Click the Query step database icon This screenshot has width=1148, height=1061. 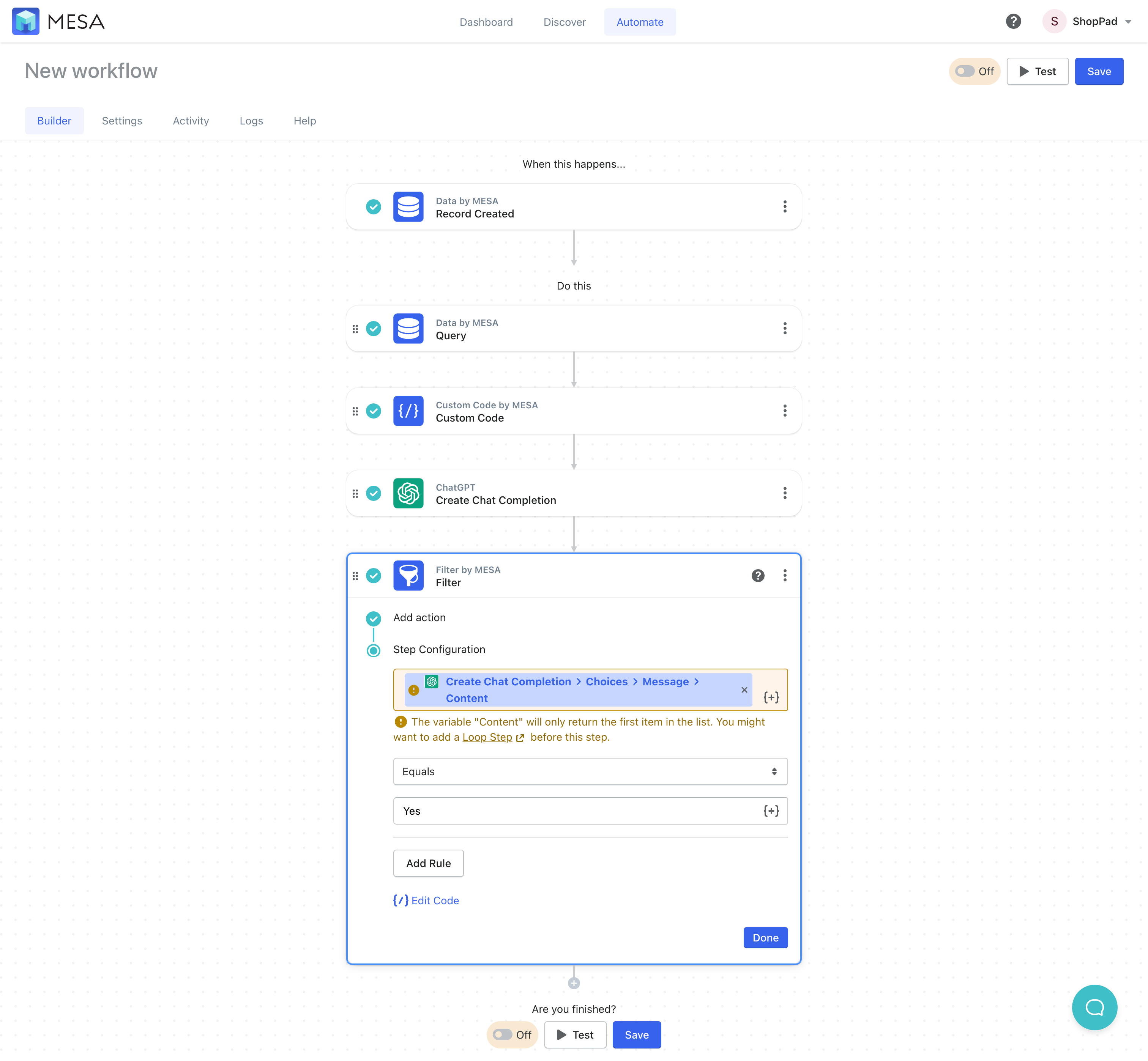[x=408, y=328]
